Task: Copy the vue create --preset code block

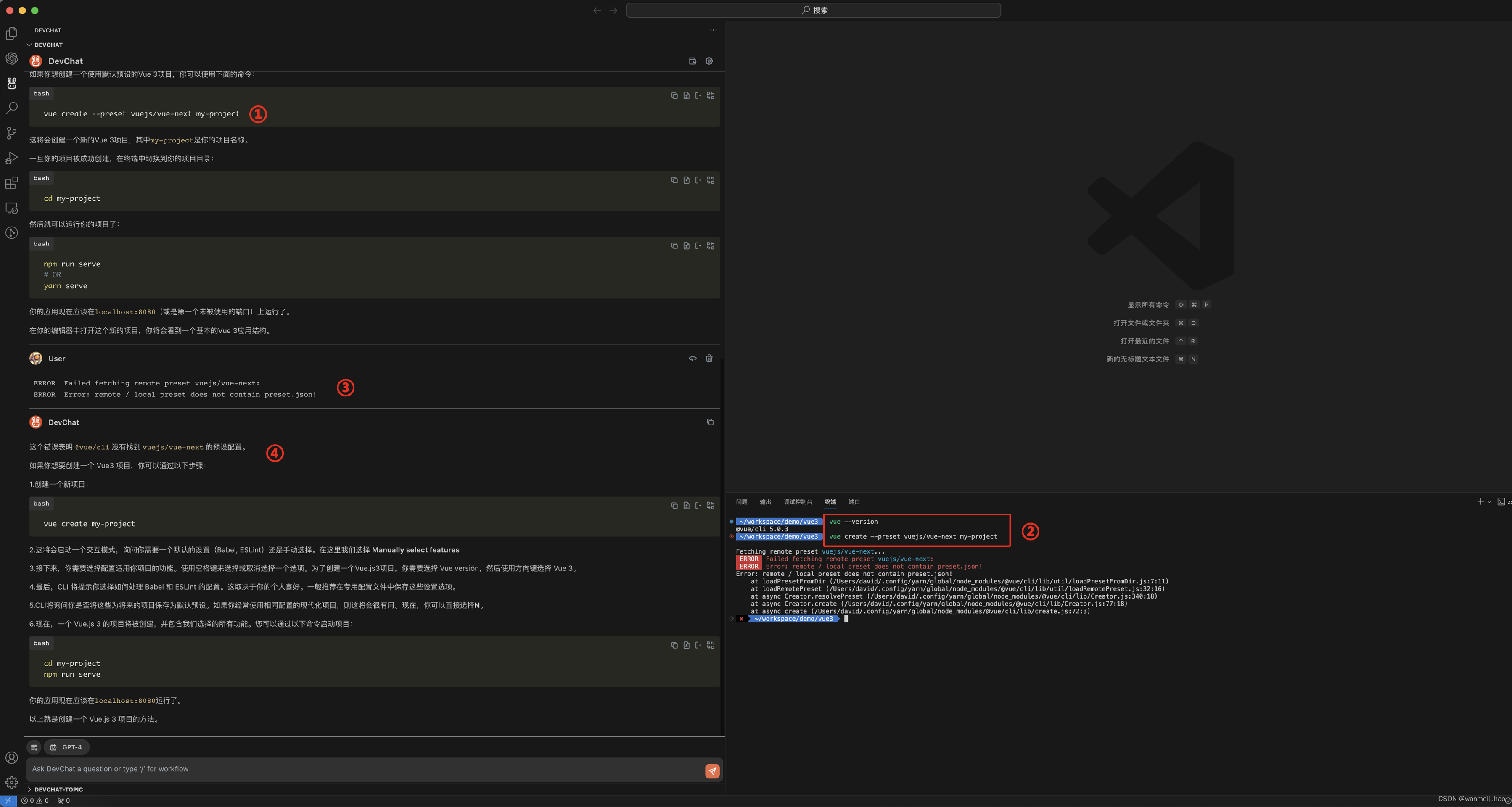Action: click(x=674, y=95)
